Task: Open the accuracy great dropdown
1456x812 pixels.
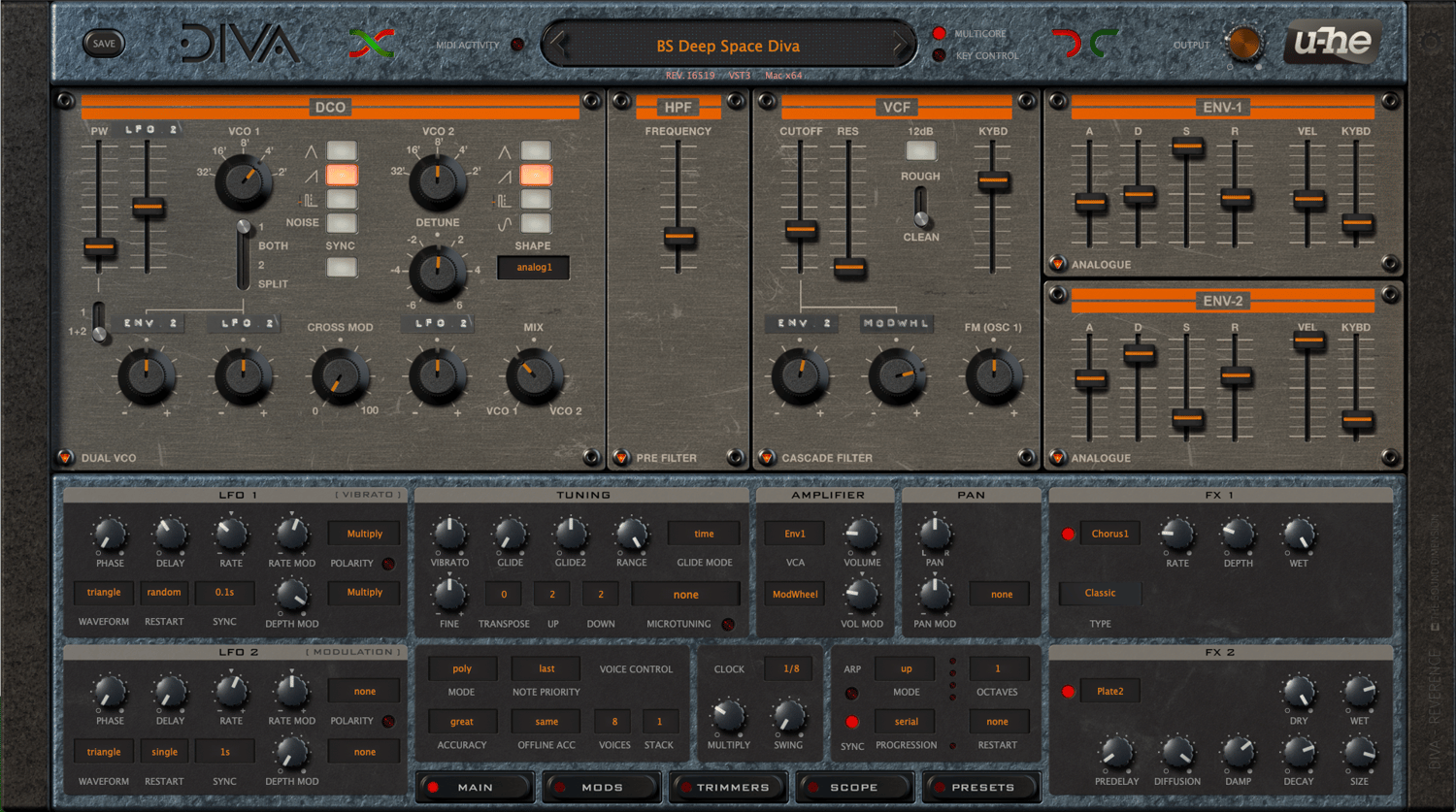Action: pos(462,722)
